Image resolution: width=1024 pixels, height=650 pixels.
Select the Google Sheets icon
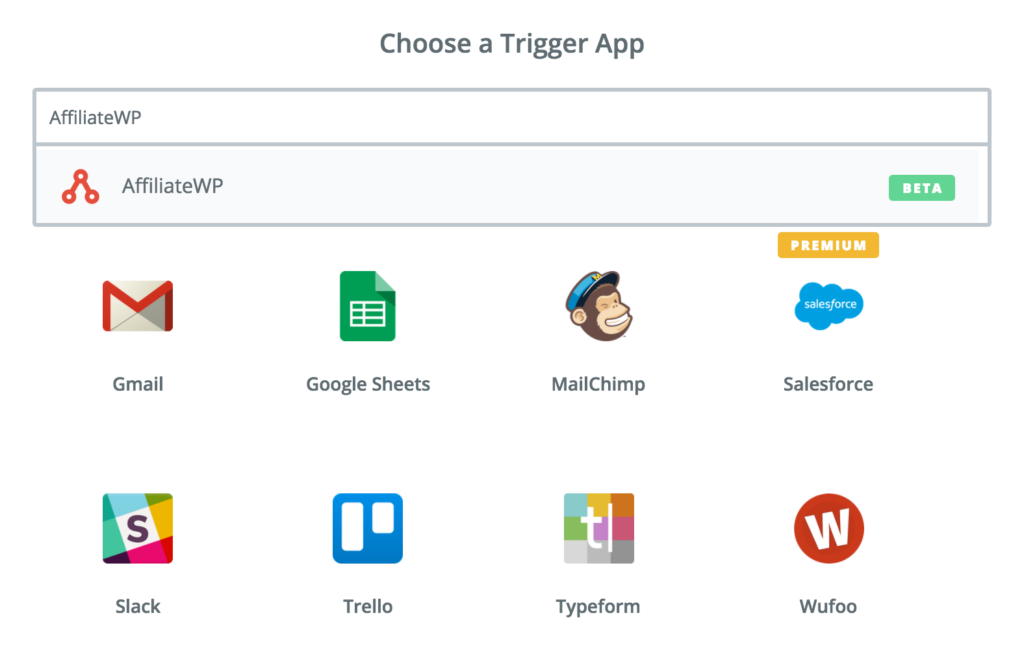(x=368, y=306)
